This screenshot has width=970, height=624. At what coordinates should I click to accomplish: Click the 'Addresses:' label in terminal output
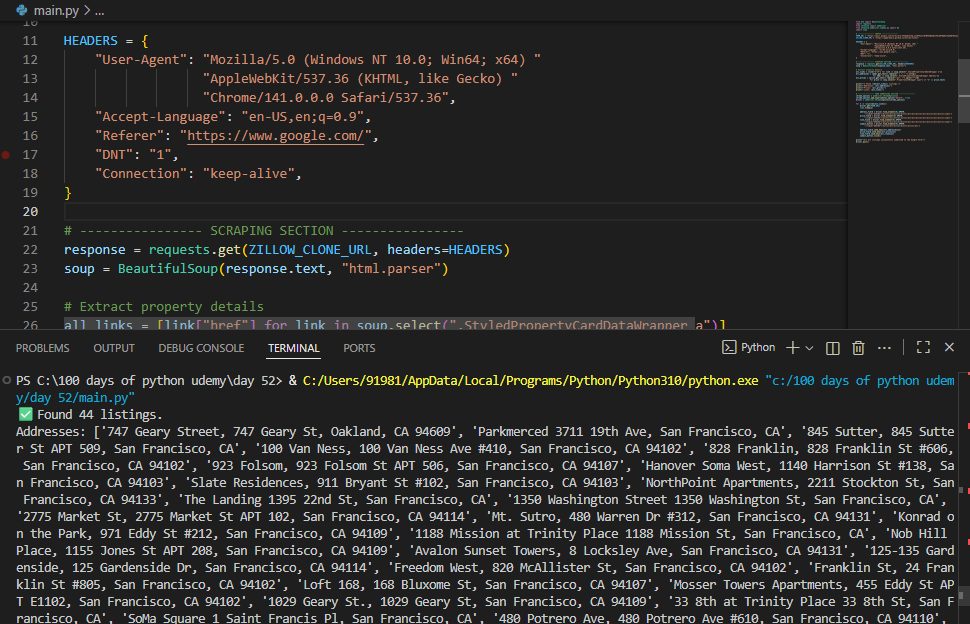[x=51, y=432]
